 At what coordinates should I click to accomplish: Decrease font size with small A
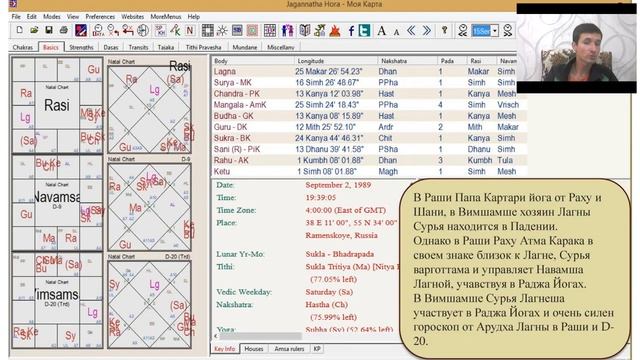pos(396,31)
